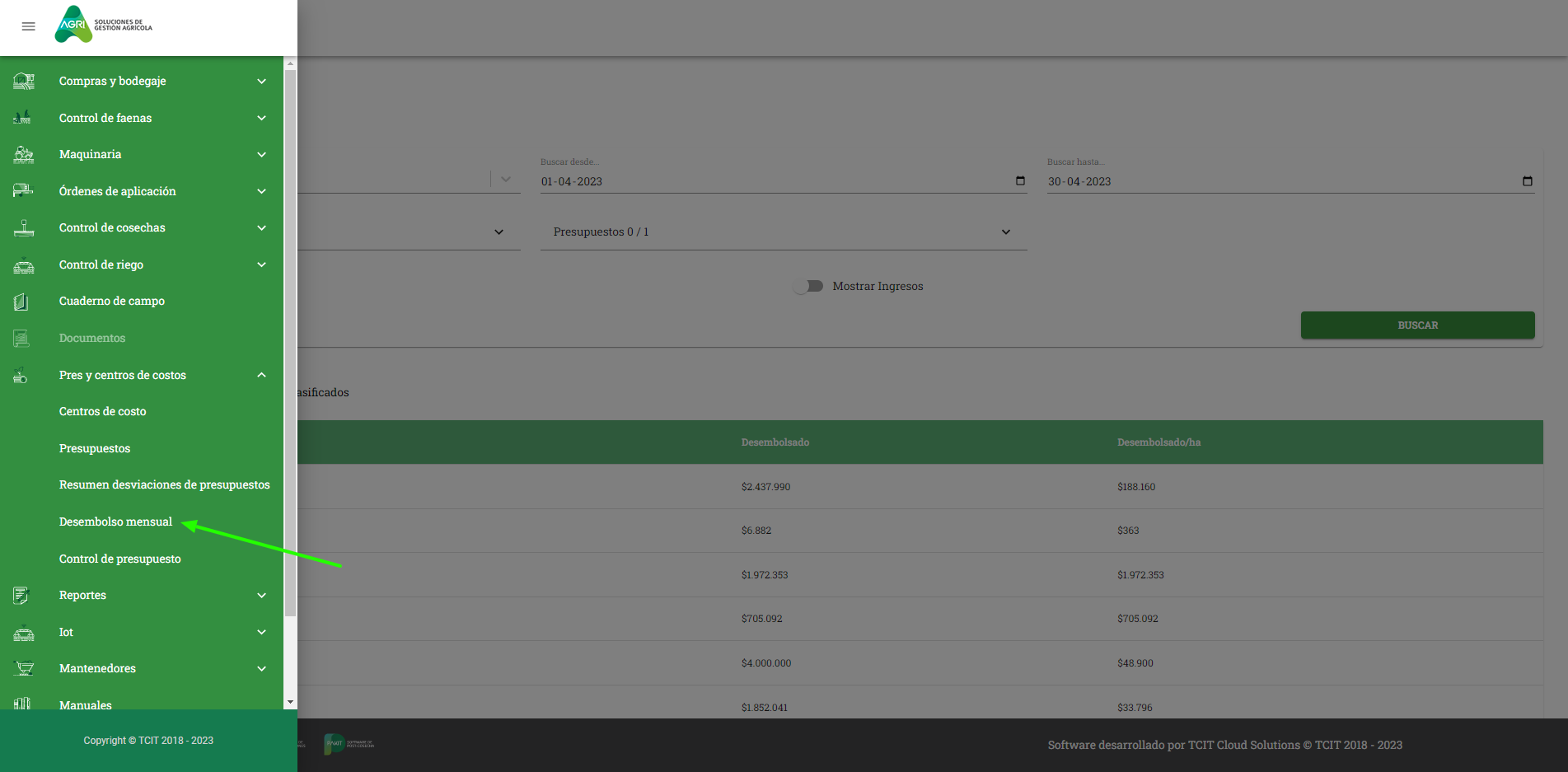Collapse the Pres y centros de costos chevron
Image resolution: width=1568 pixels, height=772 pixels.
tap(261, 375)
